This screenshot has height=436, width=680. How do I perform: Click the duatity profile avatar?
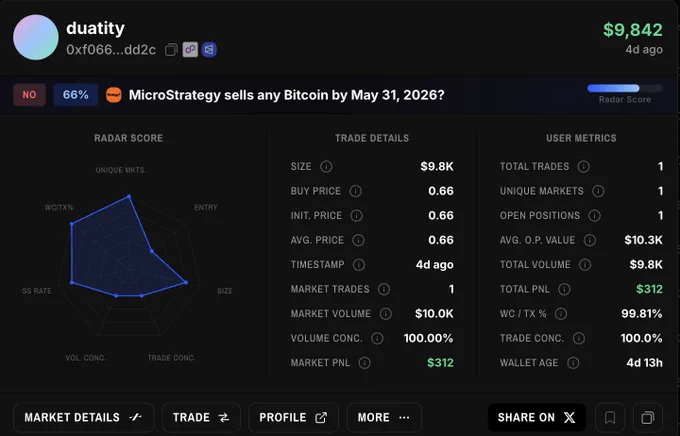click(36, 37)
